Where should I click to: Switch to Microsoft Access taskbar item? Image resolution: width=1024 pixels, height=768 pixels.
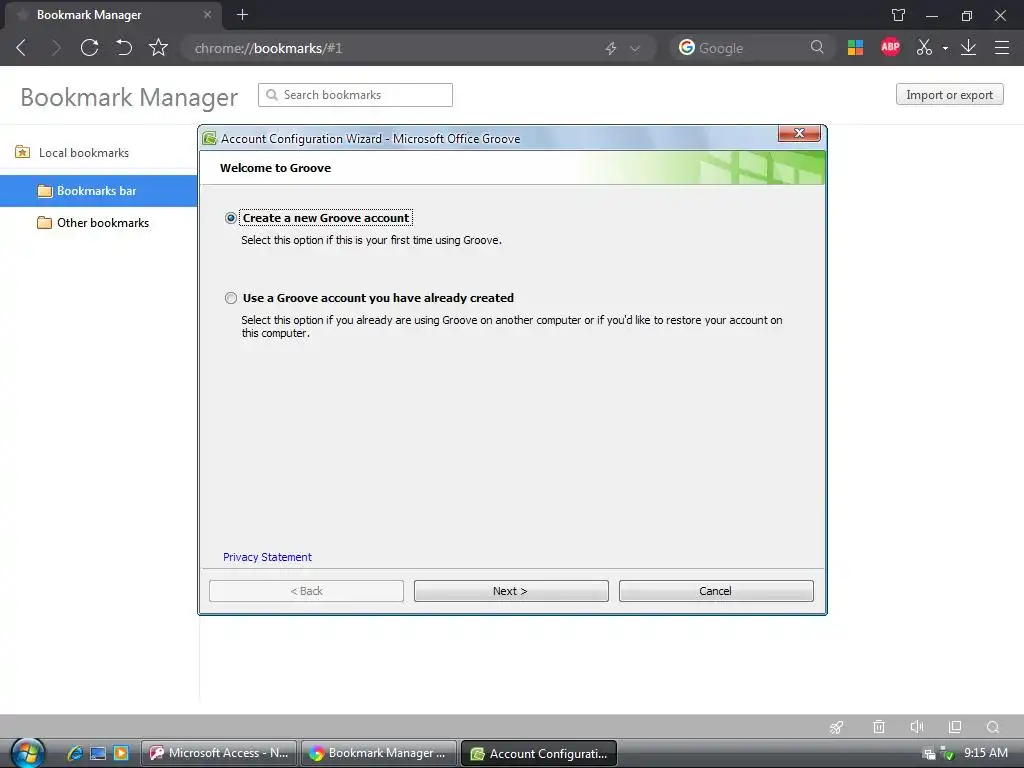tap(219, 753)
